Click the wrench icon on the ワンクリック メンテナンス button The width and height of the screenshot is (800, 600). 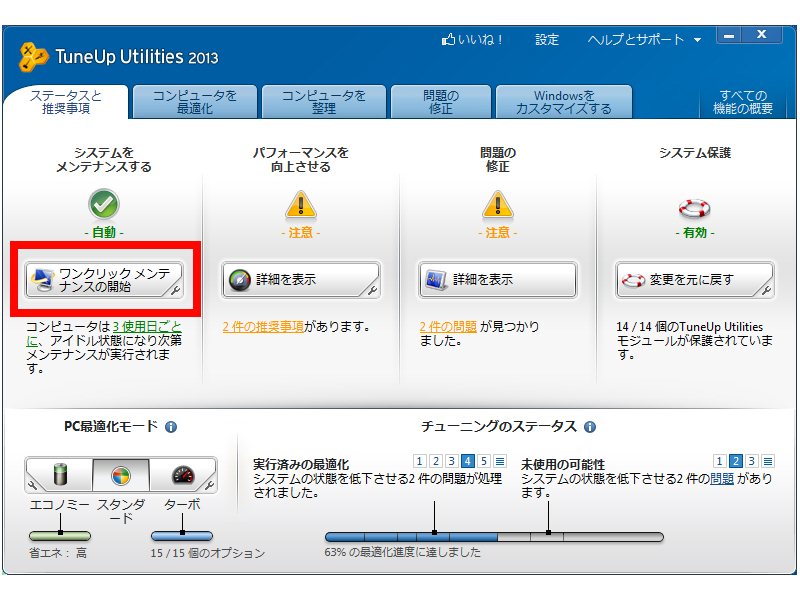[x=175, y=291]
